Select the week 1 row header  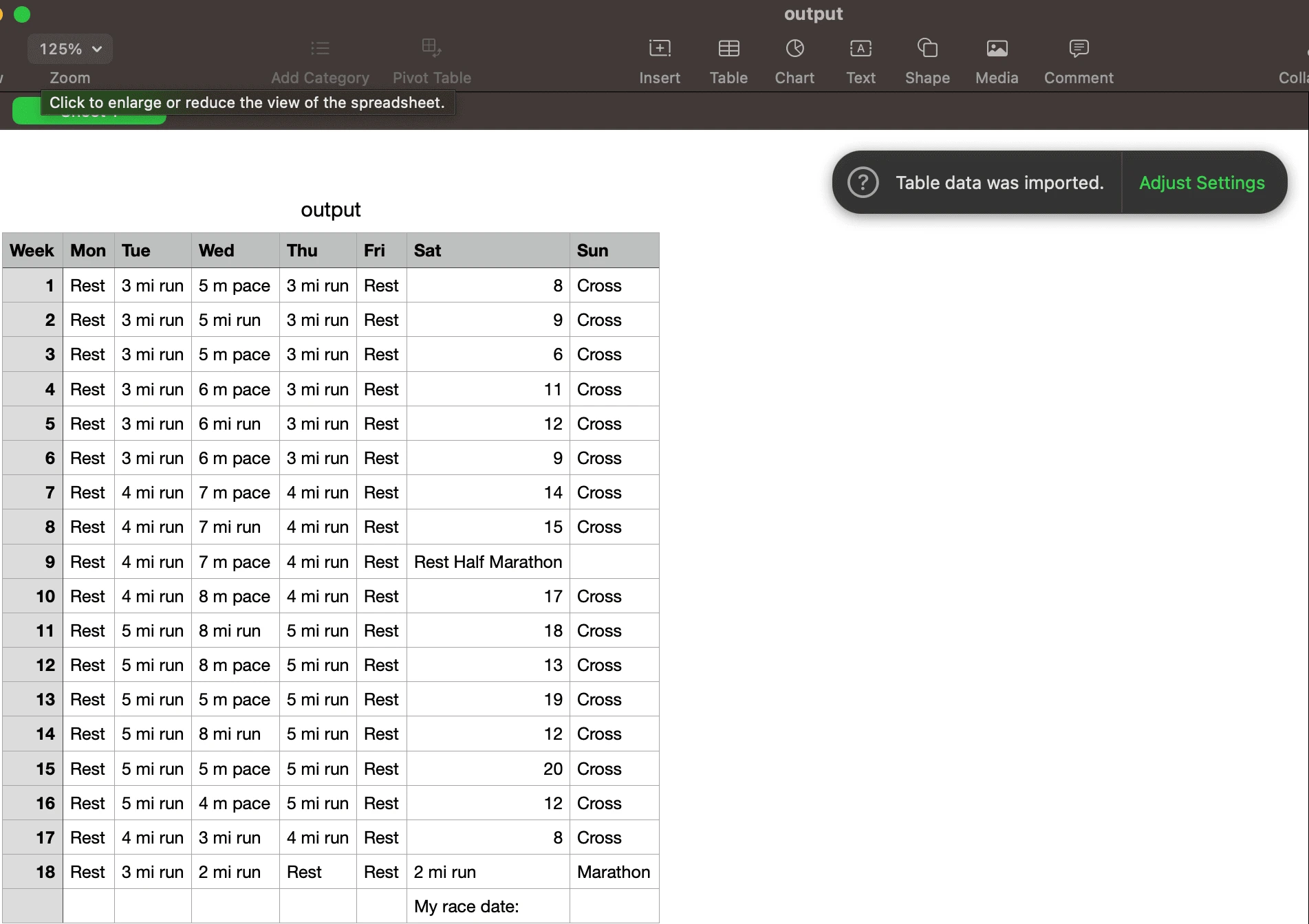click(x=32, y=285)
